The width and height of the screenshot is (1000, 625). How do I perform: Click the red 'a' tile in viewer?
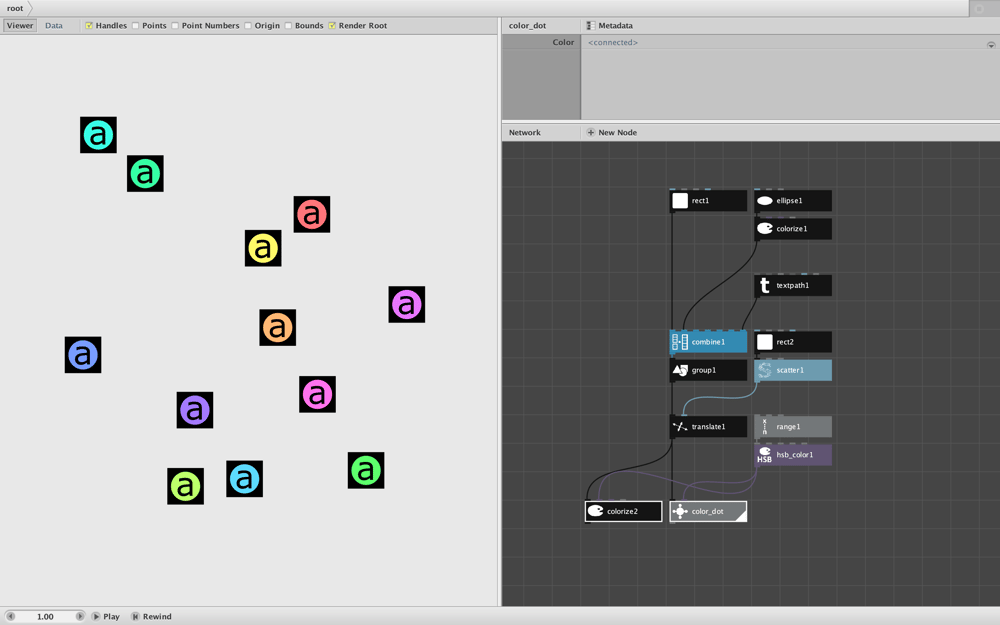312,214
